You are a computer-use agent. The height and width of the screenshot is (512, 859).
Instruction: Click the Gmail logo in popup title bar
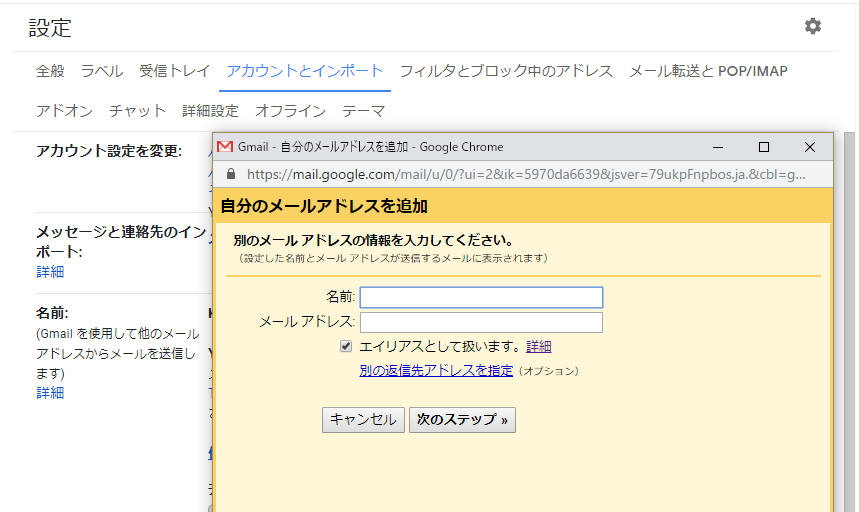click(226, 147)
